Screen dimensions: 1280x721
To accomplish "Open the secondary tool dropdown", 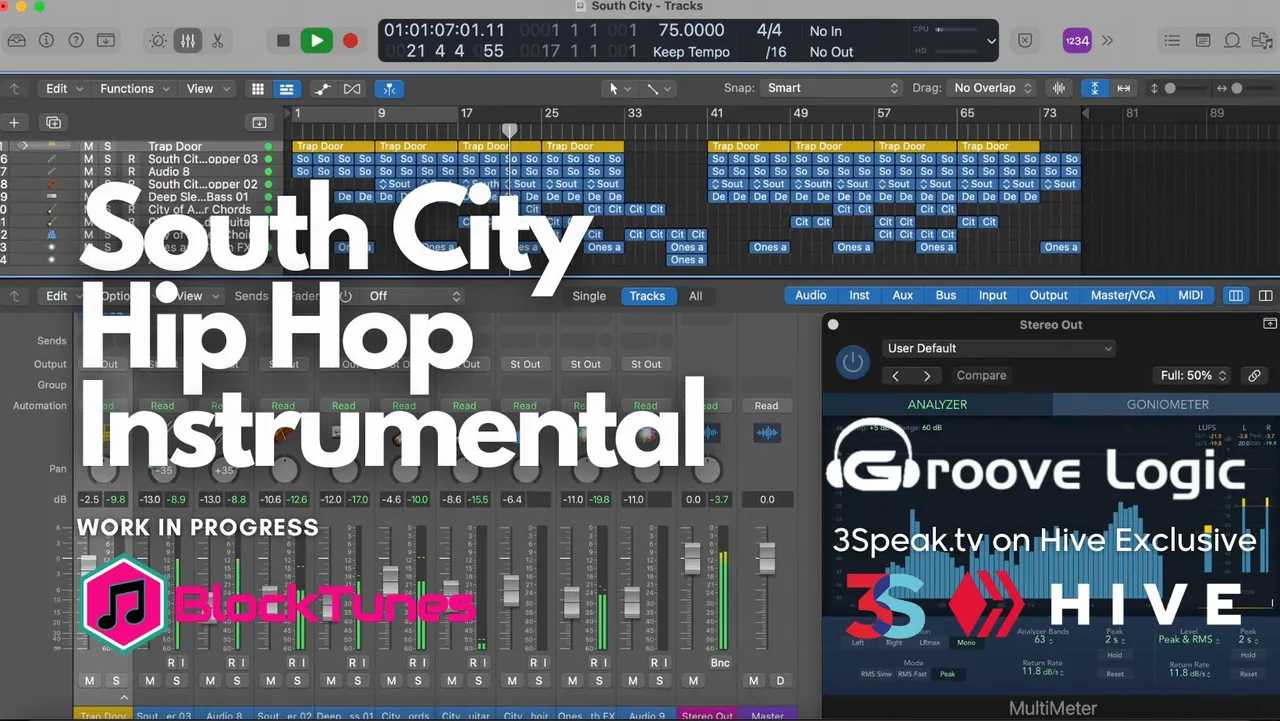I will [658, 88].
